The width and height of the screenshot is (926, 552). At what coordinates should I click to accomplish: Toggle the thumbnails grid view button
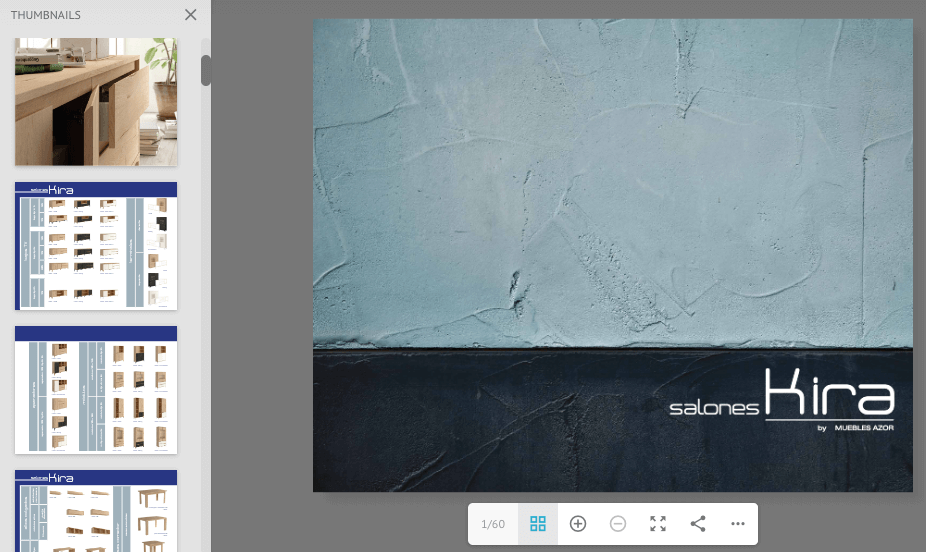click(x=538, y=524)
